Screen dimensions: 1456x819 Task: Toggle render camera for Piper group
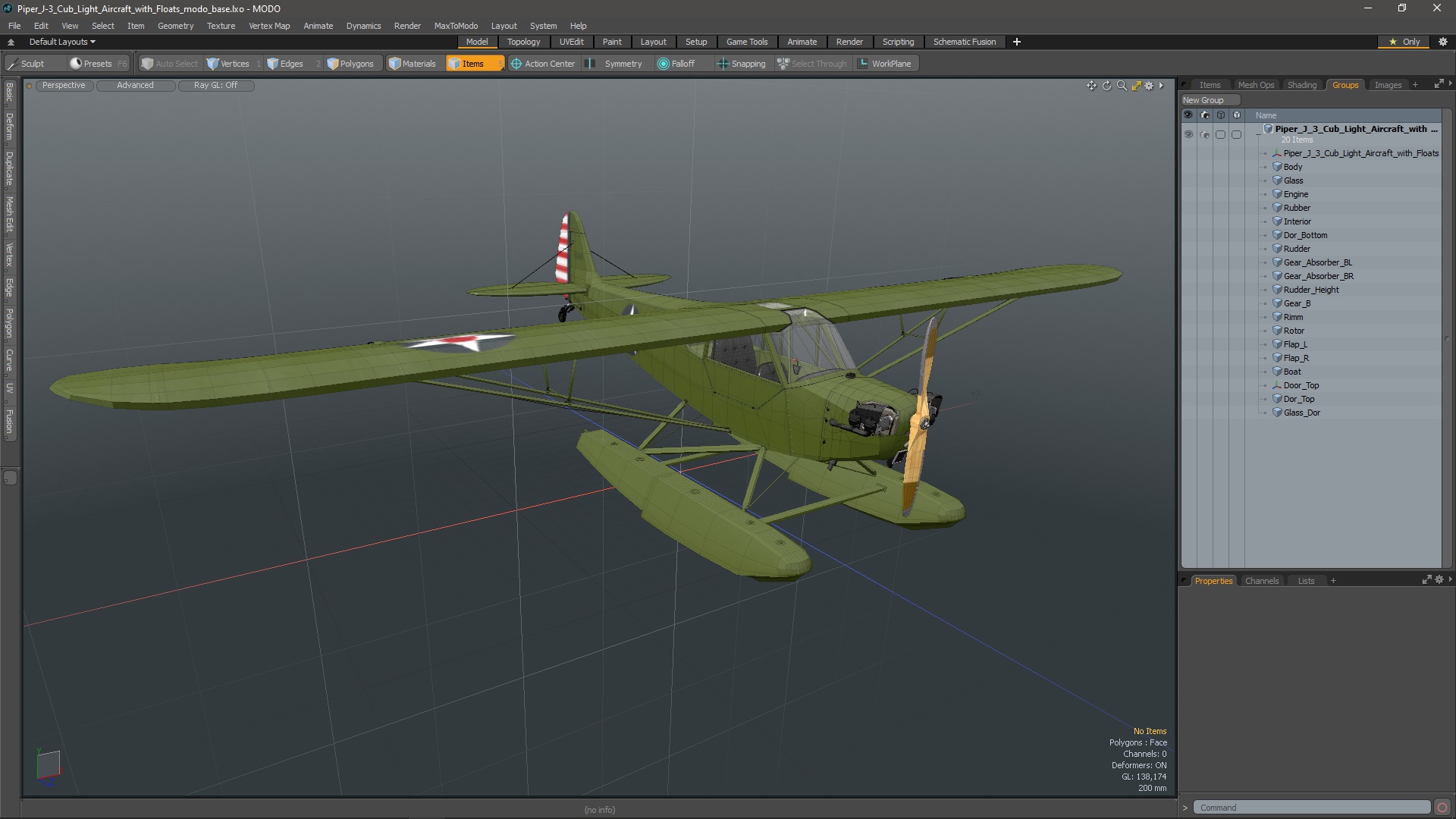(x=1204, y=134)
